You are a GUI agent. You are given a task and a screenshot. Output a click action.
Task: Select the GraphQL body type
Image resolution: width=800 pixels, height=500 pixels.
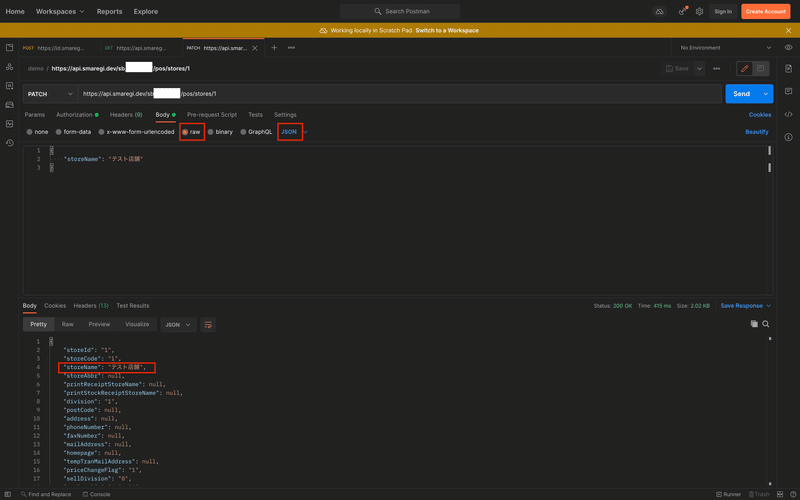(x=256, y=132)
